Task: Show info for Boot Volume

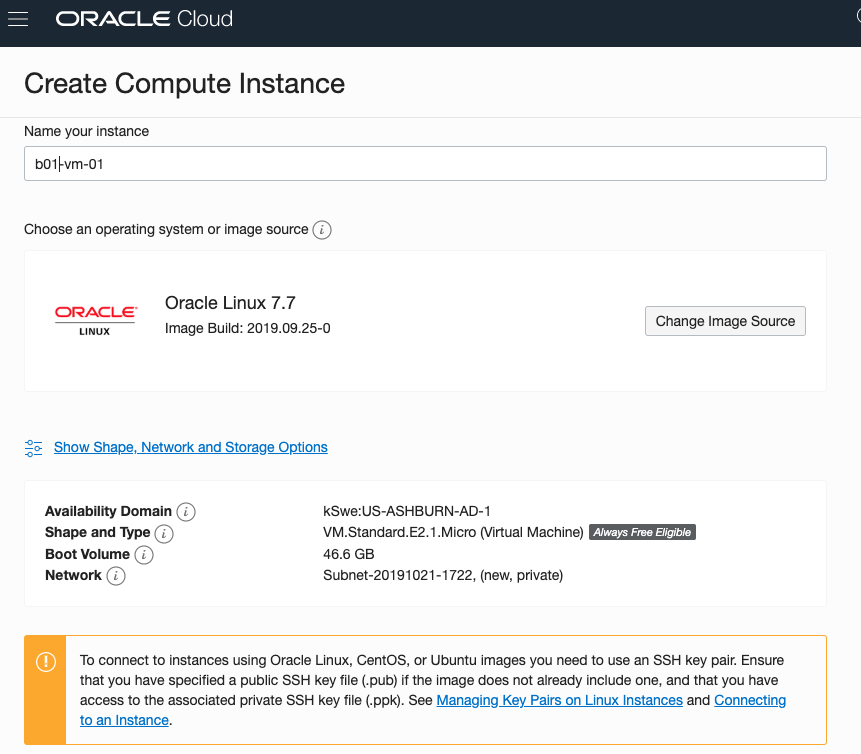Action: 144,554
